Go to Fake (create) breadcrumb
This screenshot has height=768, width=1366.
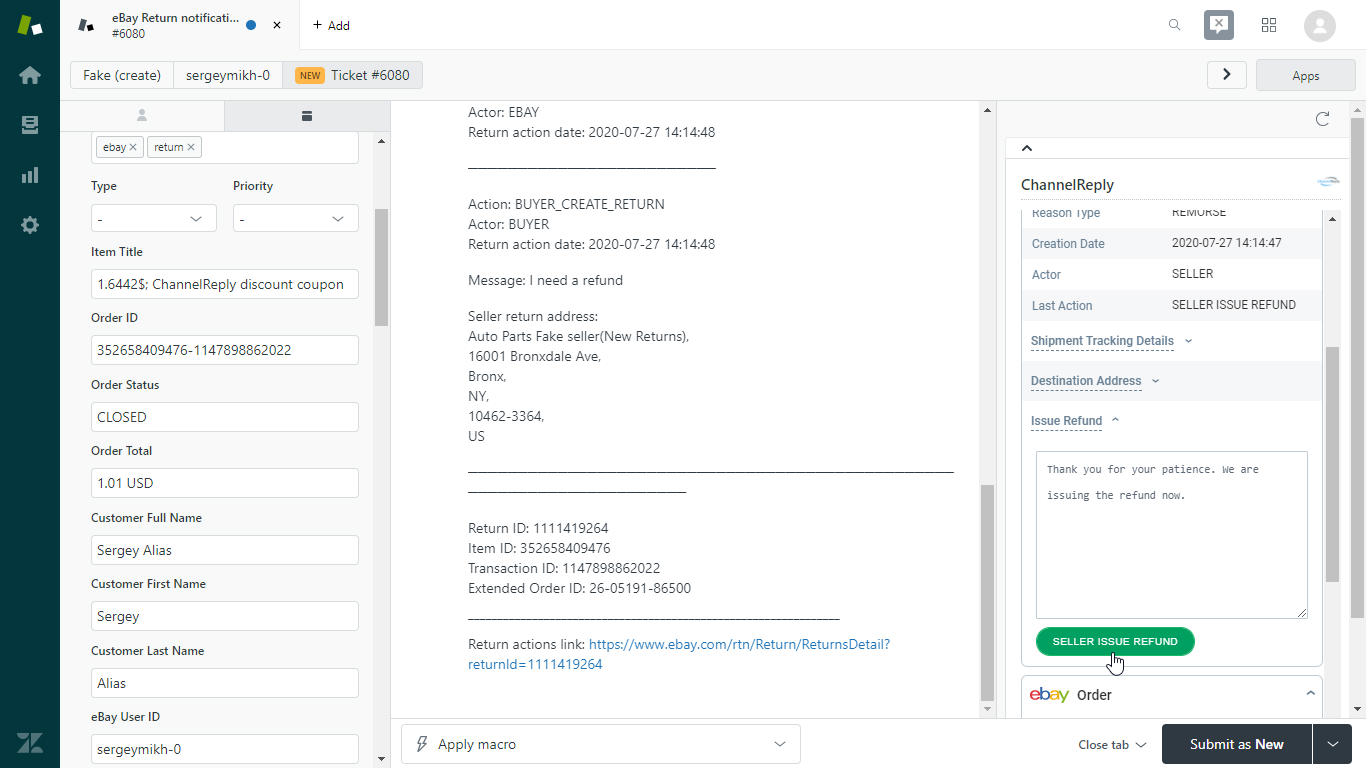(x=122, y=75)
